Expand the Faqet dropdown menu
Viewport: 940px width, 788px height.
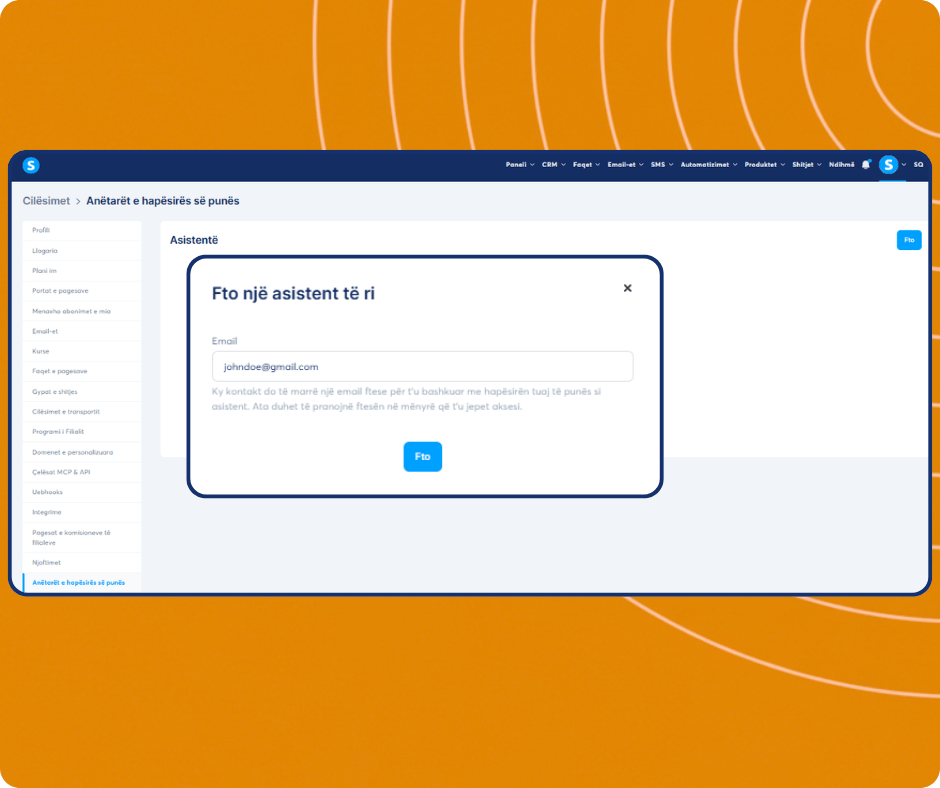point(586,164)
